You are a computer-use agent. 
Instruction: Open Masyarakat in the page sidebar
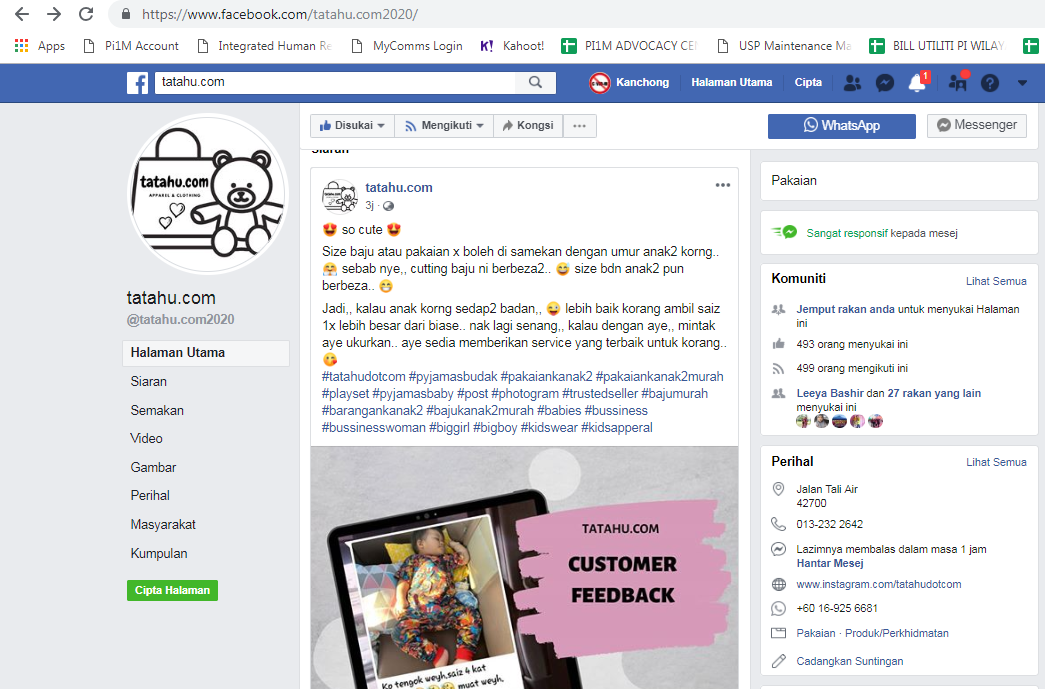coord(163,524)
